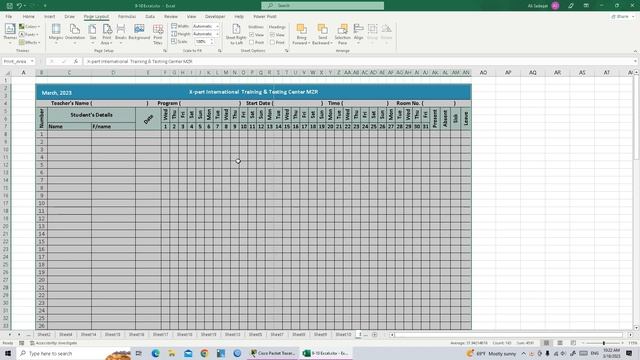The width and height of the screenshot is (640, 360).
Task: Click the Windows taskbar search box
Action: tap(73, 353)
